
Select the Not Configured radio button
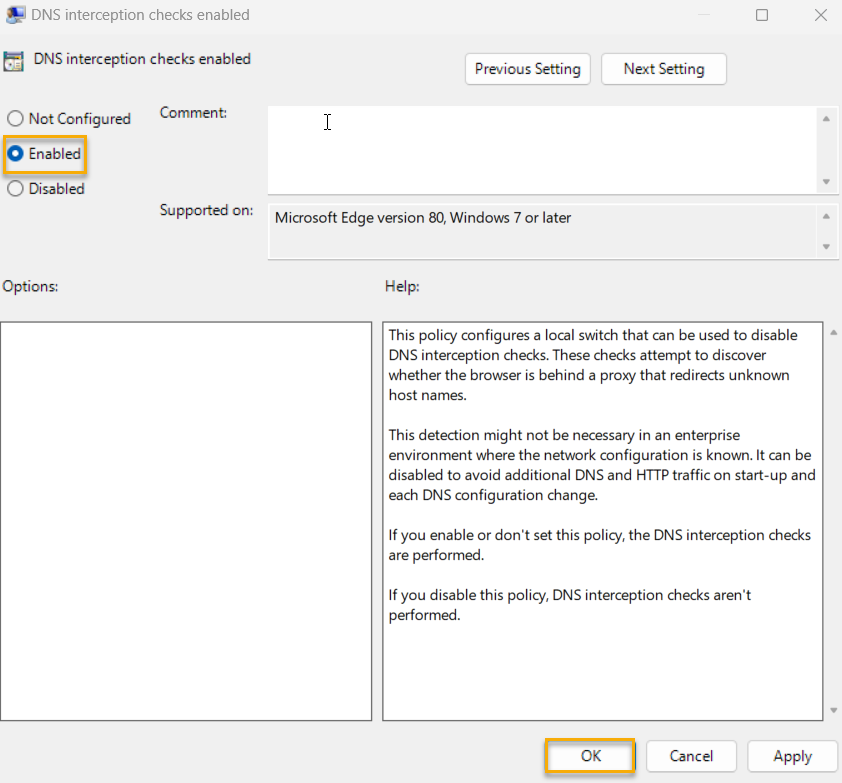point(15,118)
